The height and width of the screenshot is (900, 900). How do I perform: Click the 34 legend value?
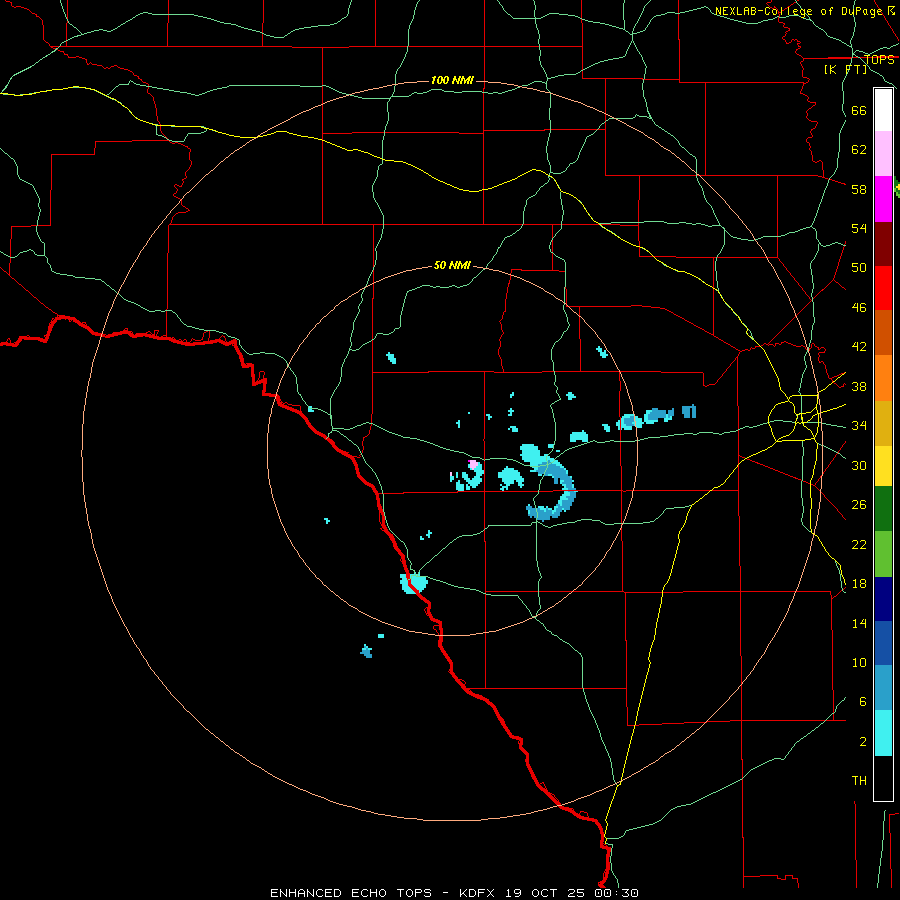tap(859, 426)
